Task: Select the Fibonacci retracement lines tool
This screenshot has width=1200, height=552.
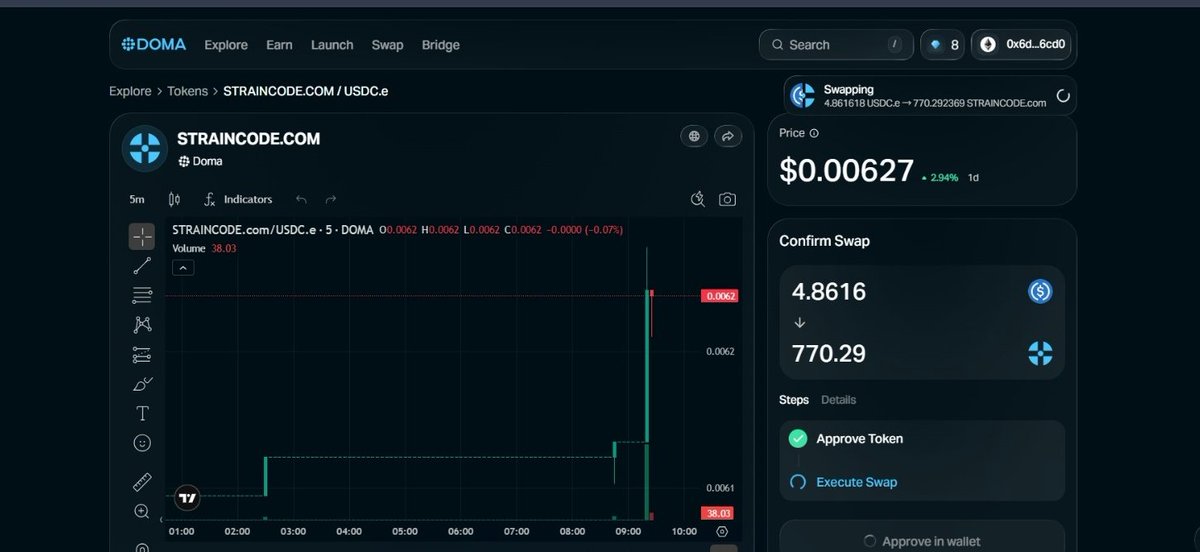Action: 142,295
